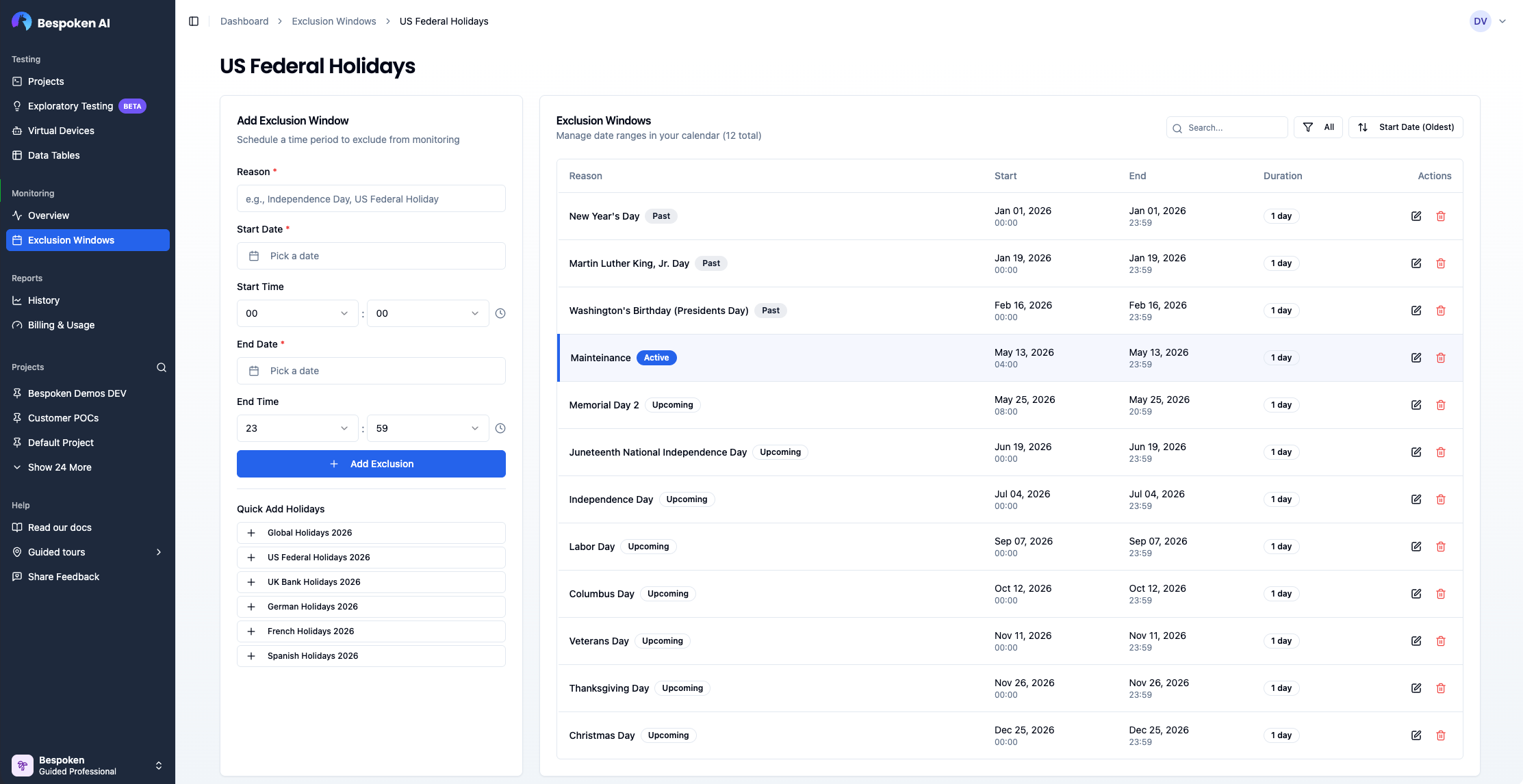Focus the exclusion Search box
The width and height of the screenshot is (1523, 784).
pyautogui.click(x=1227, y=127)
